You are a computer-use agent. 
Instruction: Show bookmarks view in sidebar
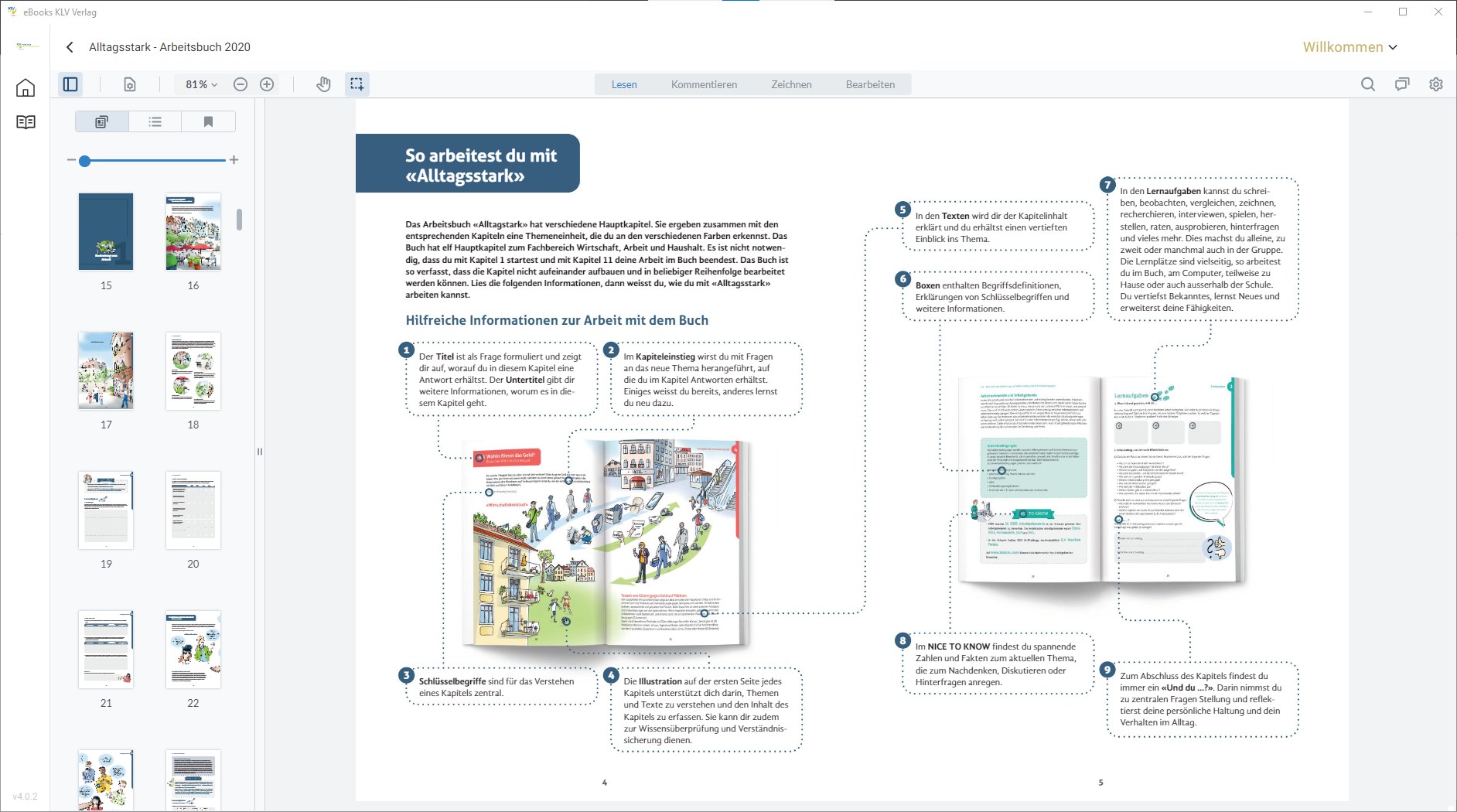pos(208,121)
